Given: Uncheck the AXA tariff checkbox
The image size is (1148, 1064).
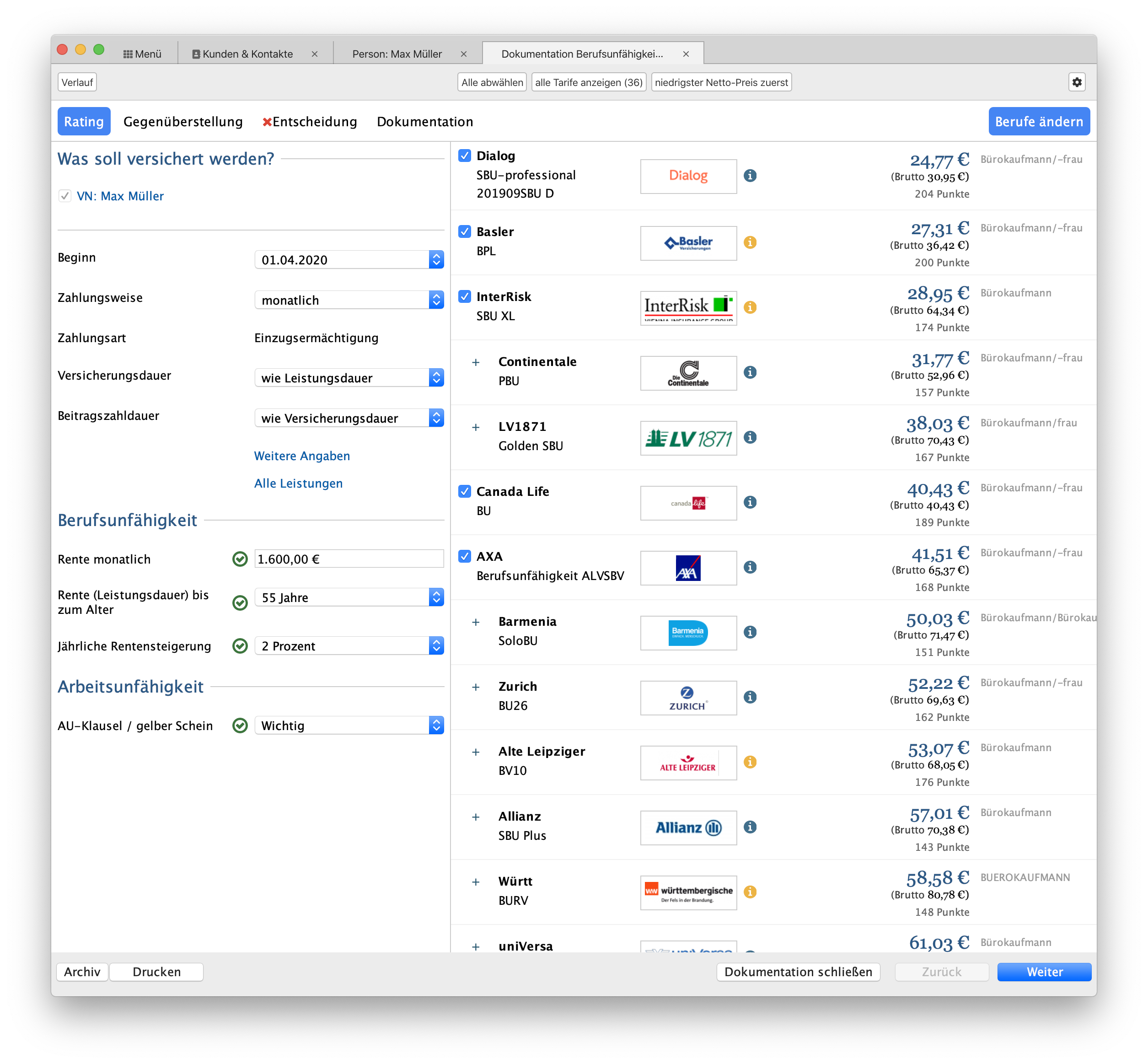Looking at the screenshot, I should pos(465,556).
